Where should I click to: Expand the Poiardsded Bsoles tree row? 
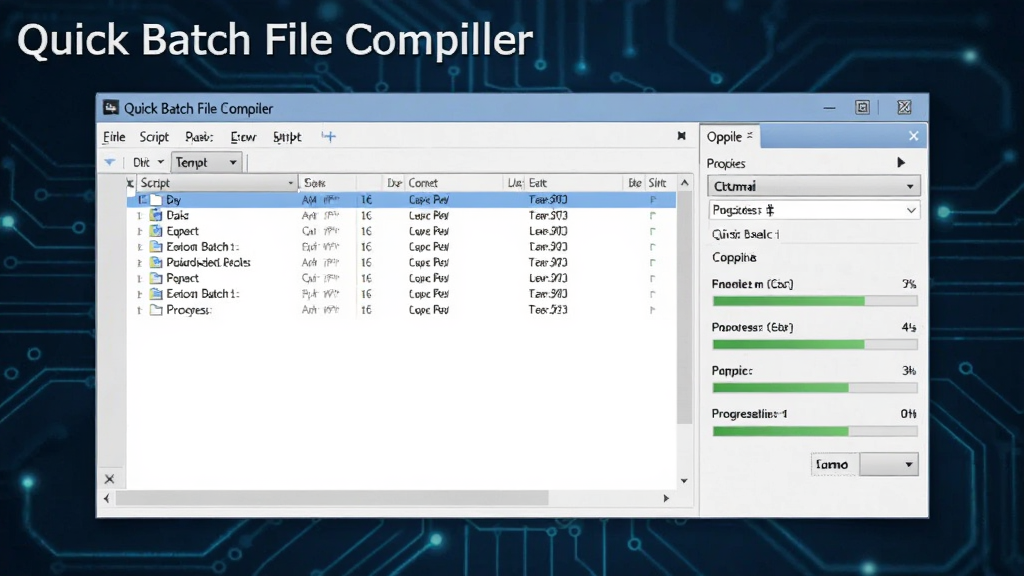(140, 263)
